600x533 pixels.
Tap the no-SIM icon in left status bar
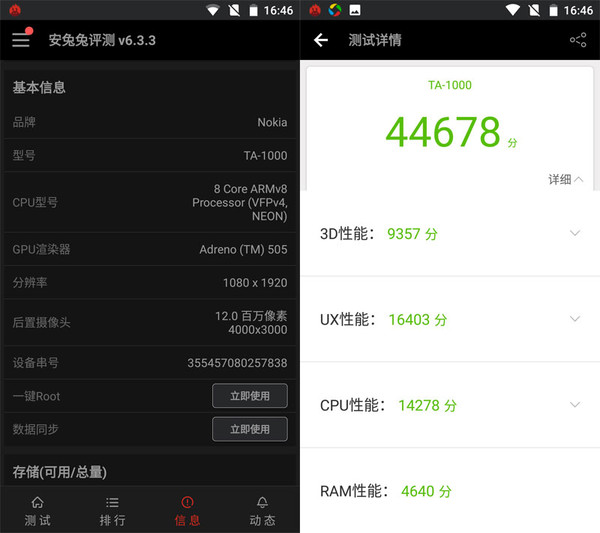(234, 10)
